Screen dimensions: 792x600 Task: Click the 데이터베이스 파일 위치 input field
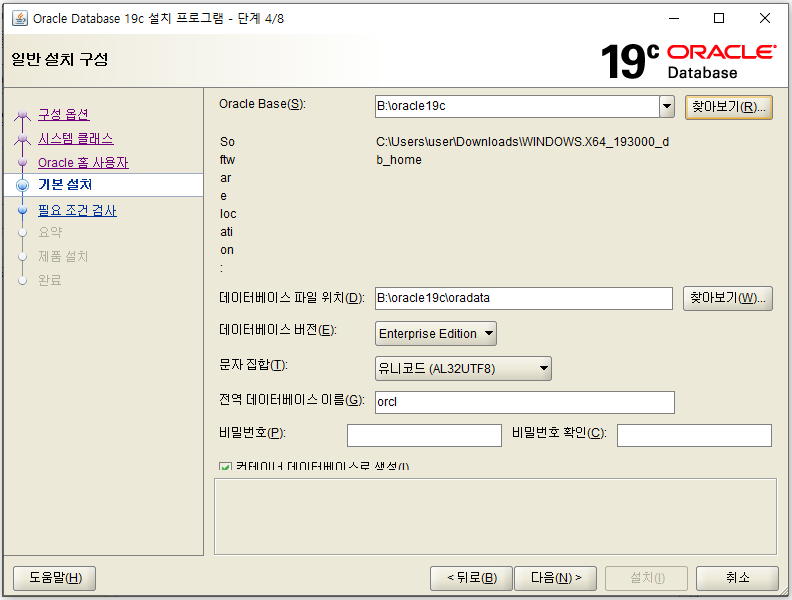coord(524,298)
